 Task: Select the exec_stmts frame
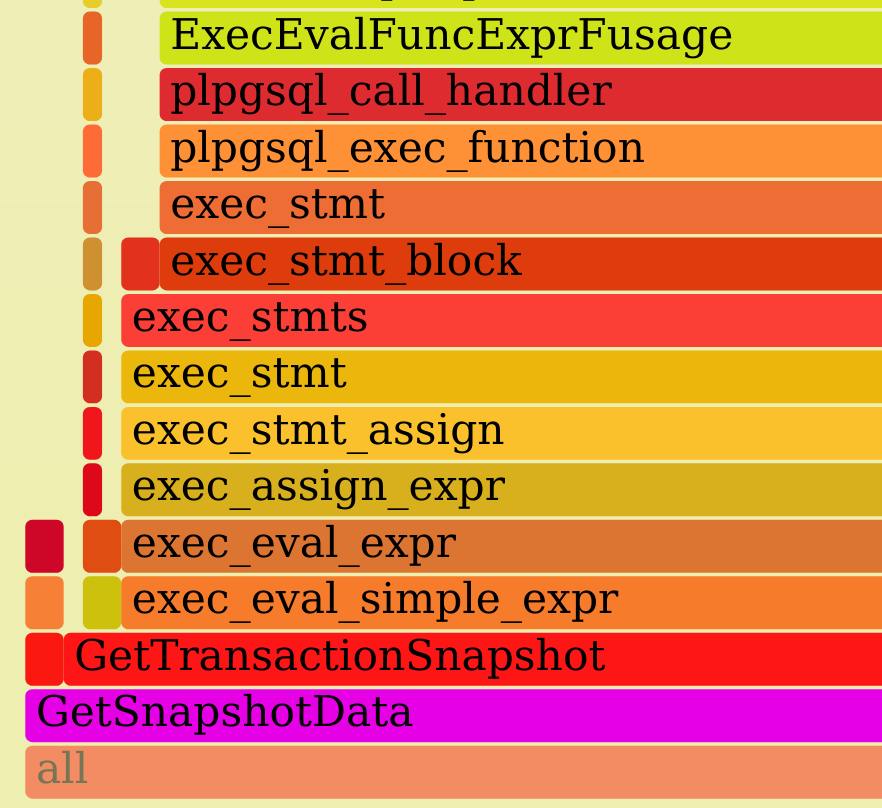tap(501, 320)
